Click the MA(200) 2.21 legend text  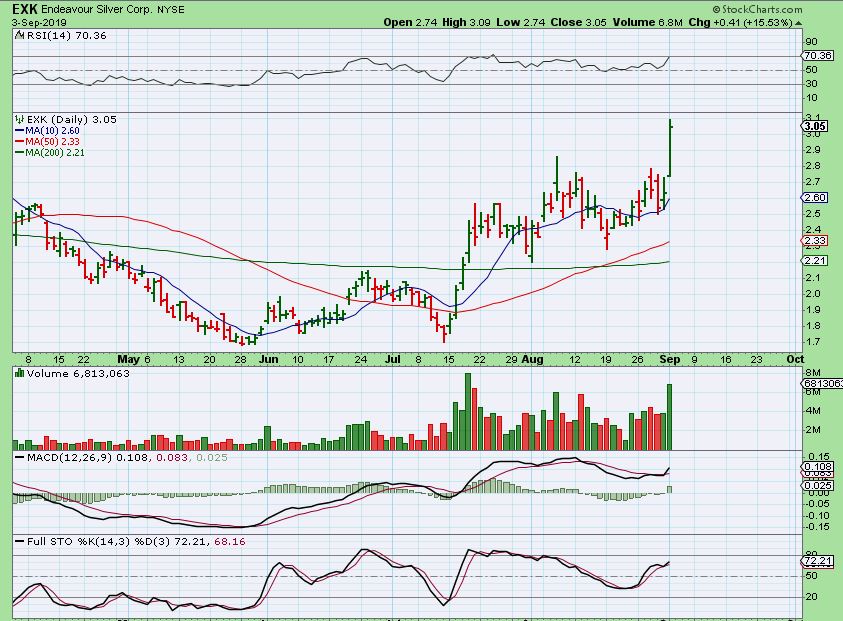pyautogui.click(x=54, y=153)
